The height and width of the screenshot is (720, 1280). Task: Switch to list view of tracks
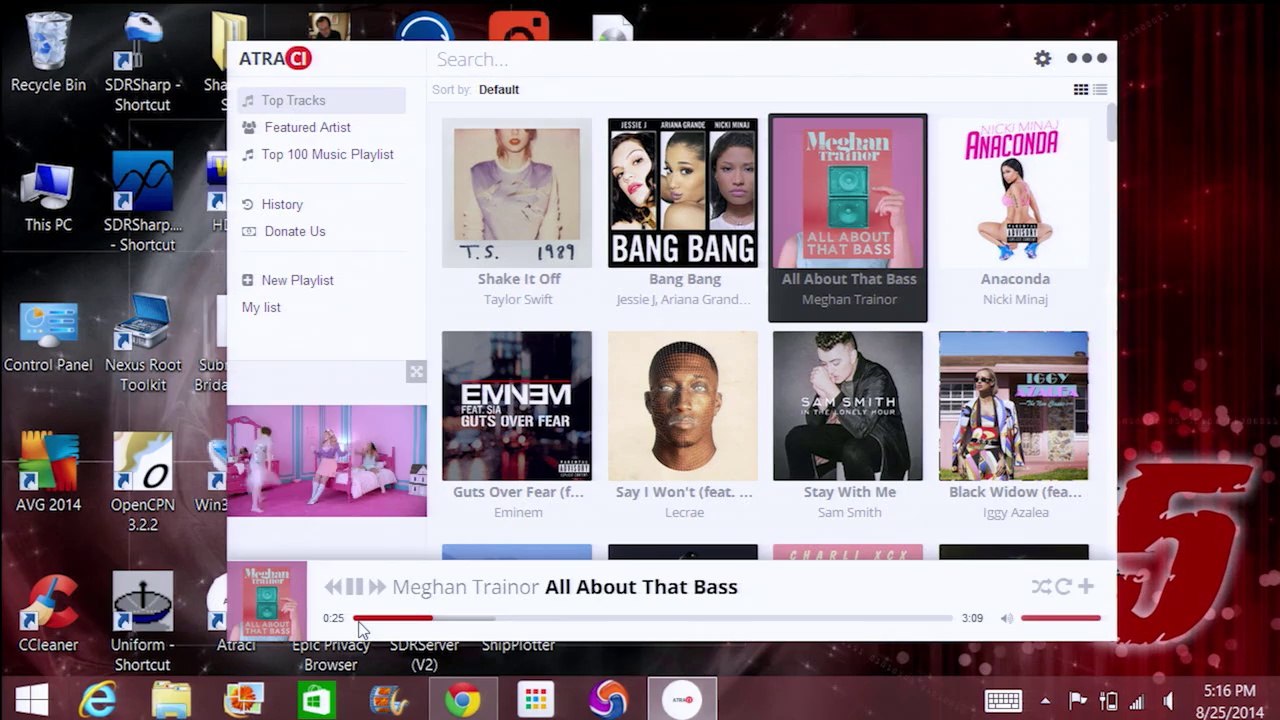(1100, 90)
